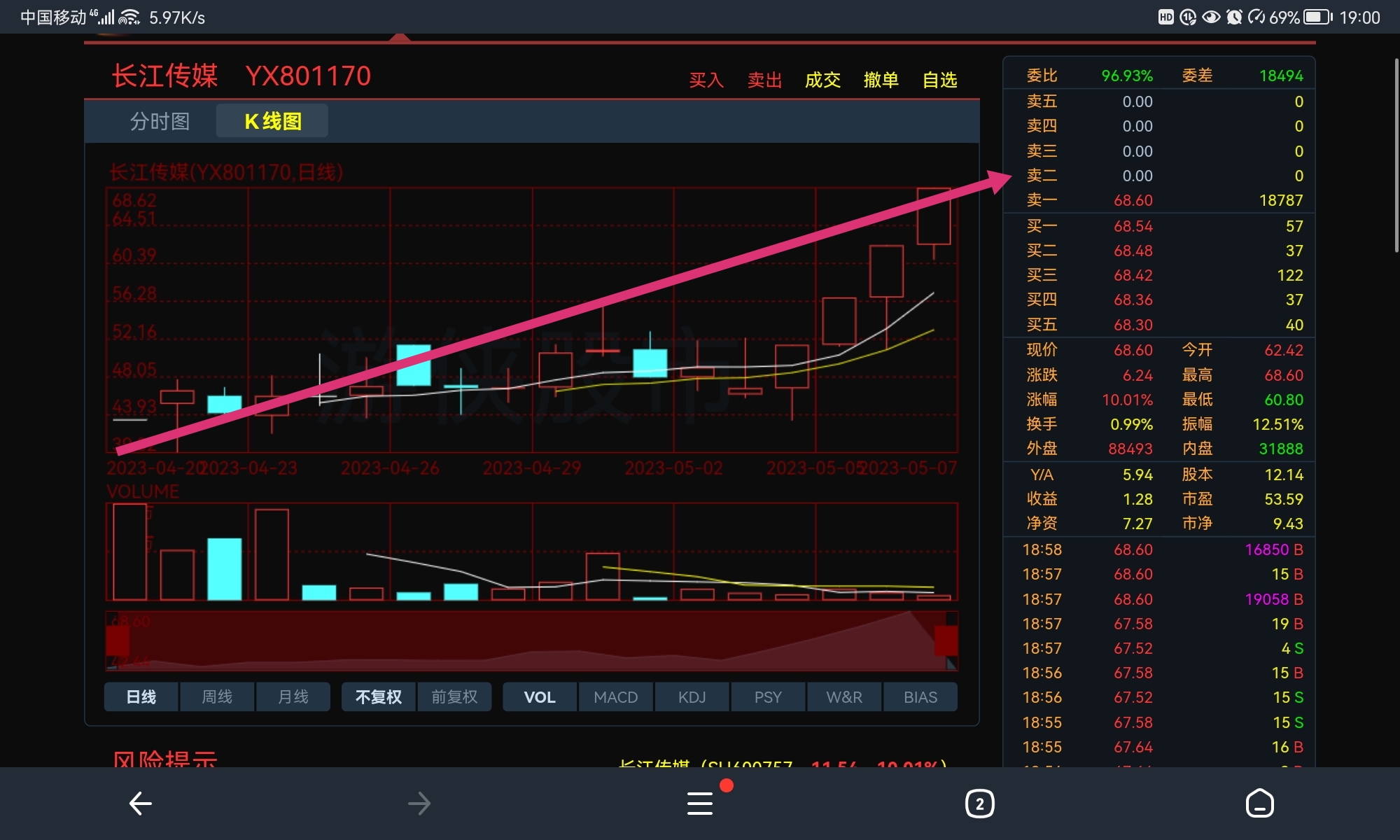Viewport: 1400px width, 840px height.
Task: Show the KDJ indicator
Action: click(692, 697)
